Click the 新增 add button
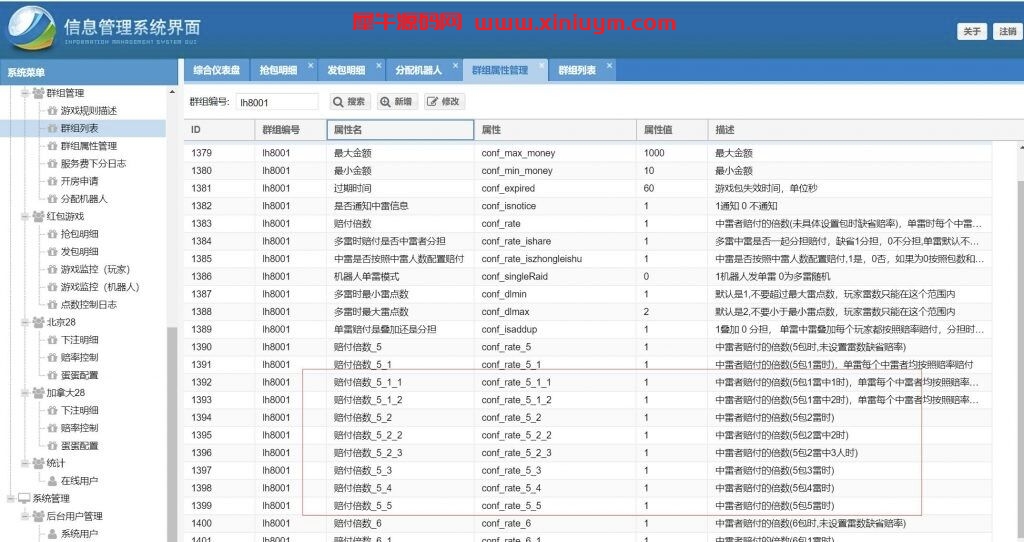 (396, 102)
